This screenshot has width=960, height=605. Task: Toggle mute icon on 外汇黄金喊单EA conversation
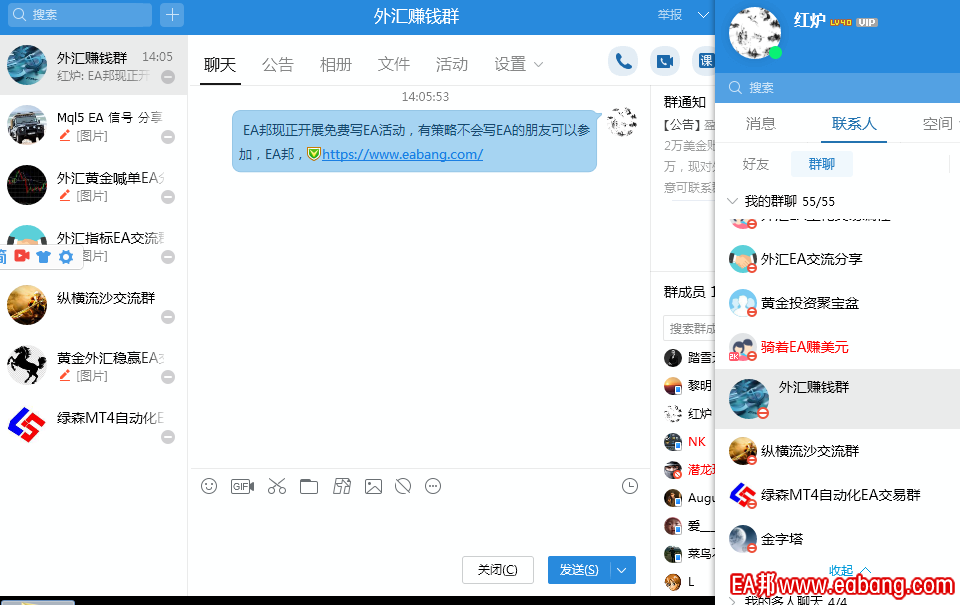click(x=168, y=197)
